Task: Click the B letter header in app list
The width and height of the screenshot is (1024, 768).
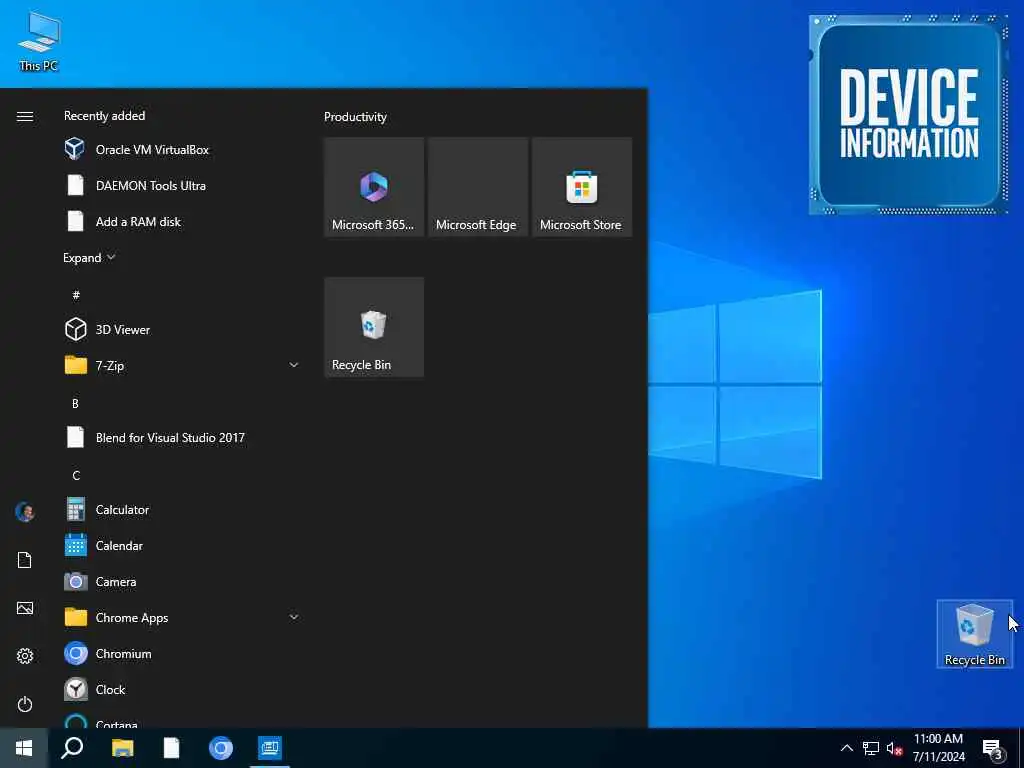Action: coord(76,404)
